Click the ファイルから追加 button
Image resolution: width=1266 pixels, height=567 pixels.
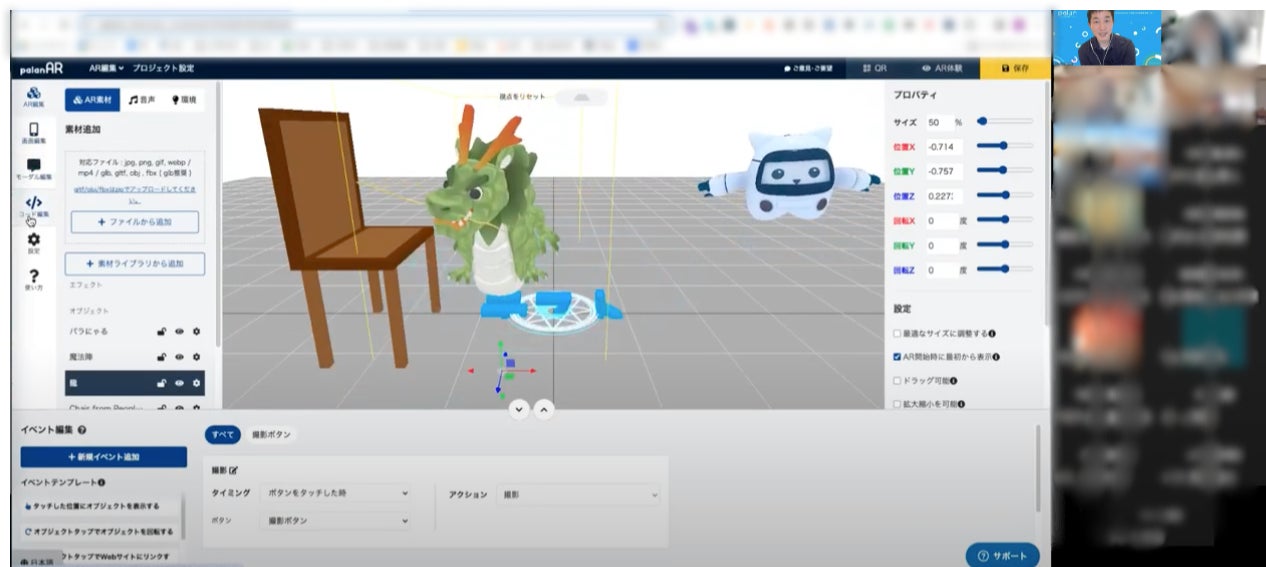[x=134, y=222]
